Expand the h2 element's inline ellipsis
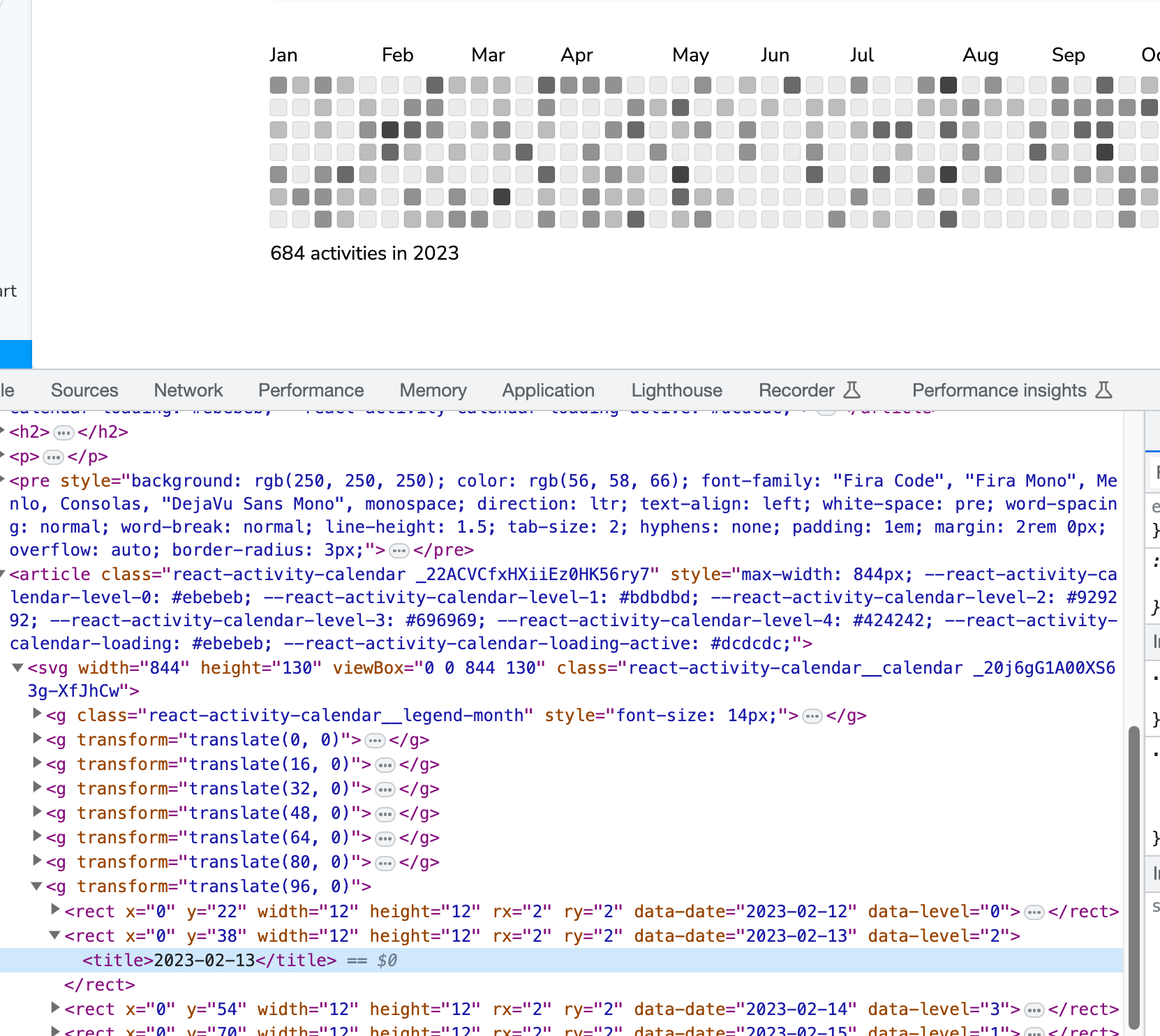Image resolution: width=1160 pixels, height=1036 pixels. (x=64, y=433)
